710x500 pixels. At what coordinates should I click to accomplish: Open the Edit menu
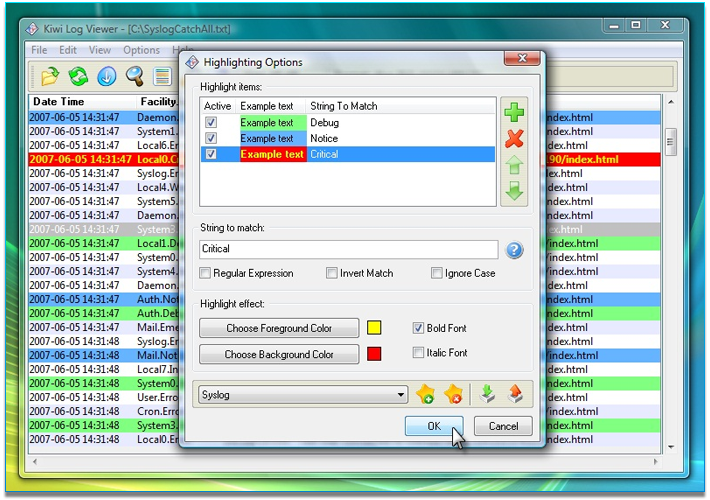68,50
